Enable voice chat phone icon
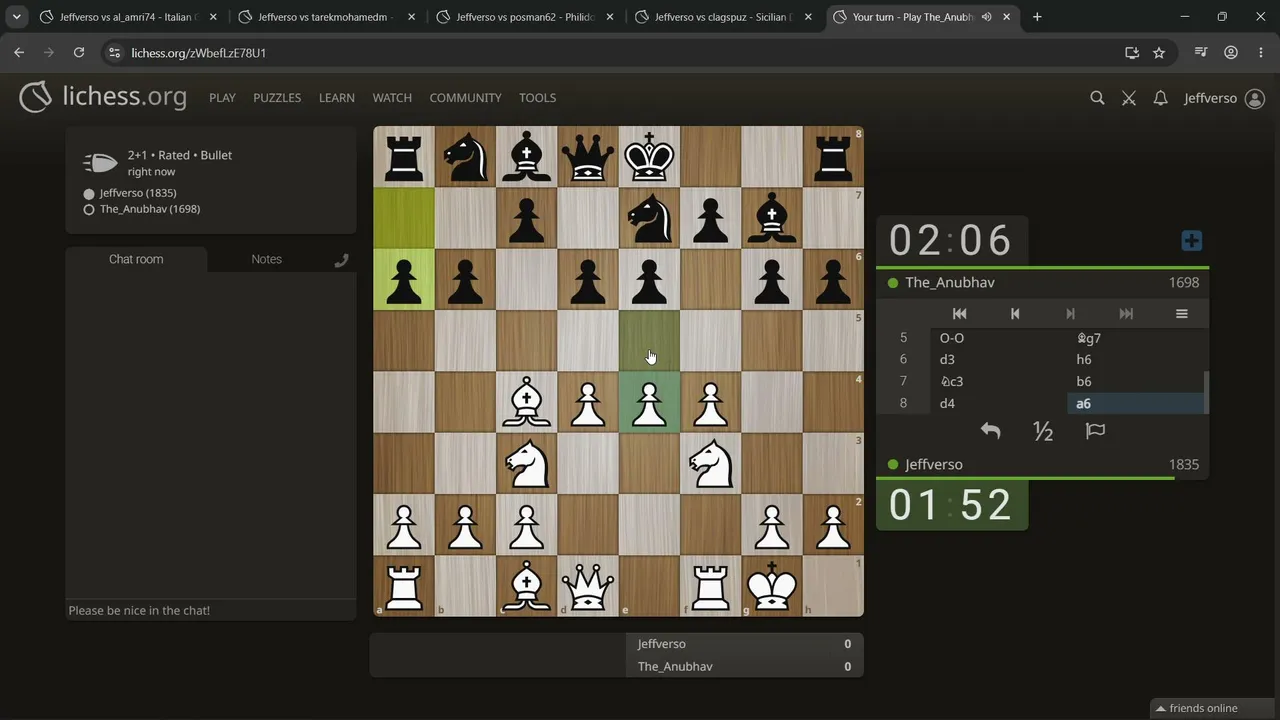The image size is (1280, 720). (x=341, y=260)
